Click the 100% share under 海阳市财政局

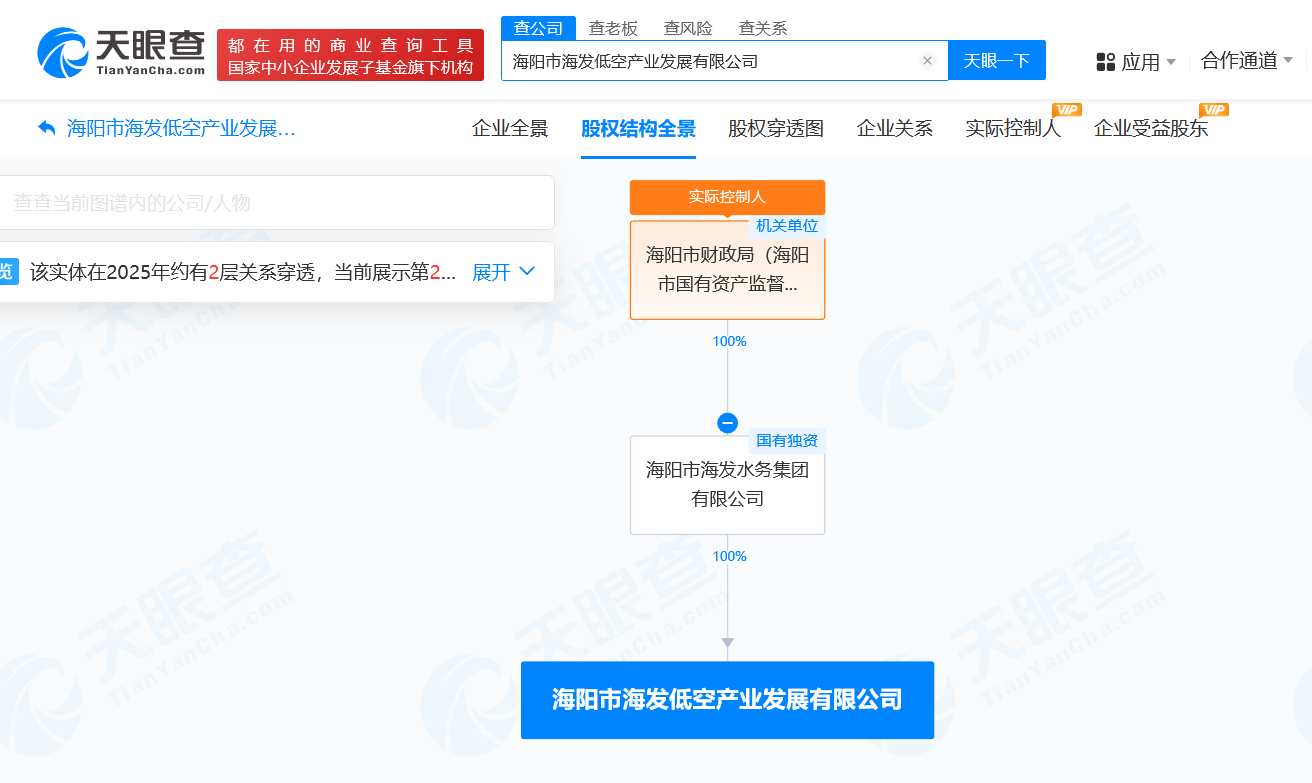click(x=729, y=341)
